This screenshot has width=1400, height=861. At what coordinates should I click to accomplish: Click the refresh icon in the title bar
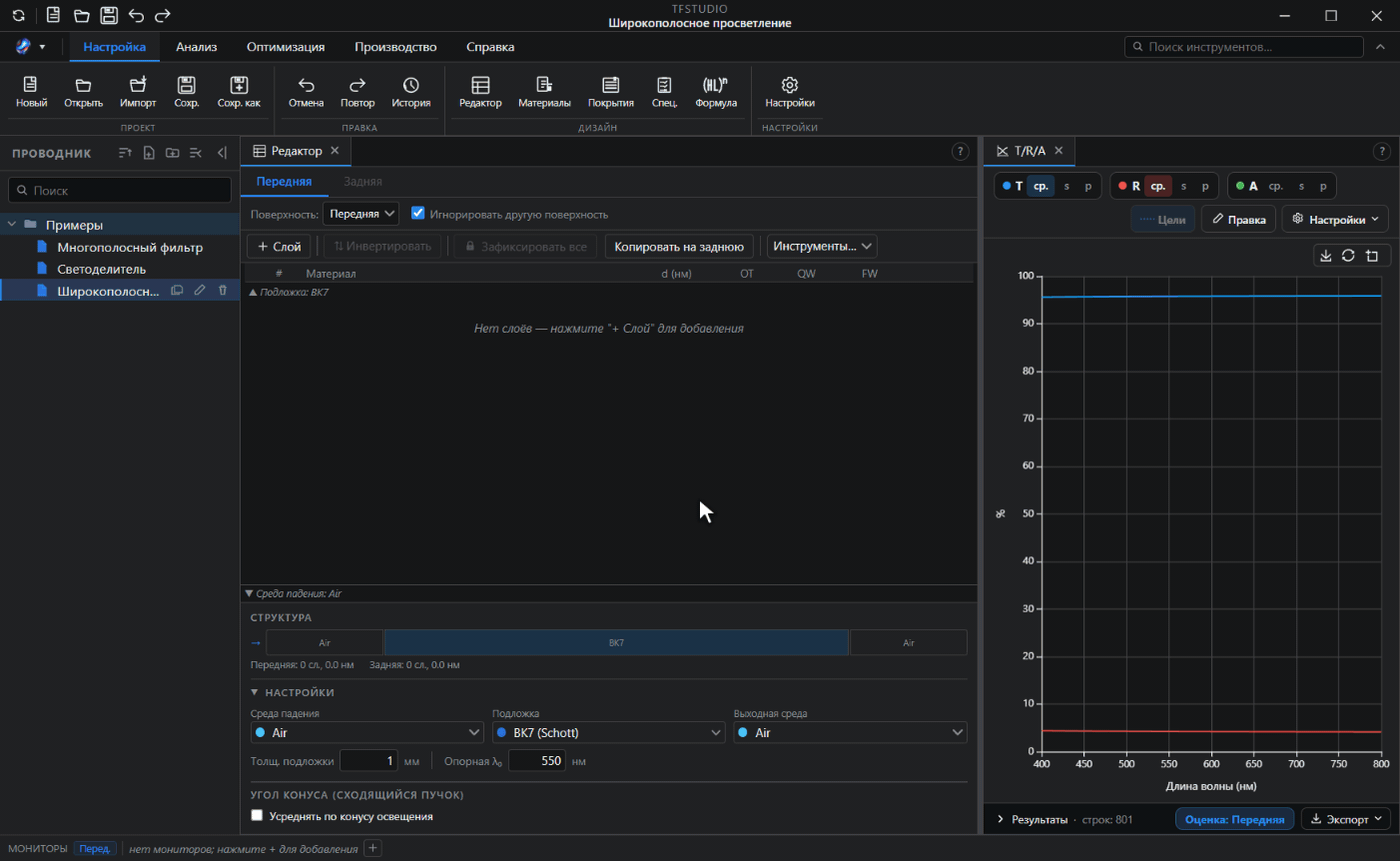(x=19, y=16)
